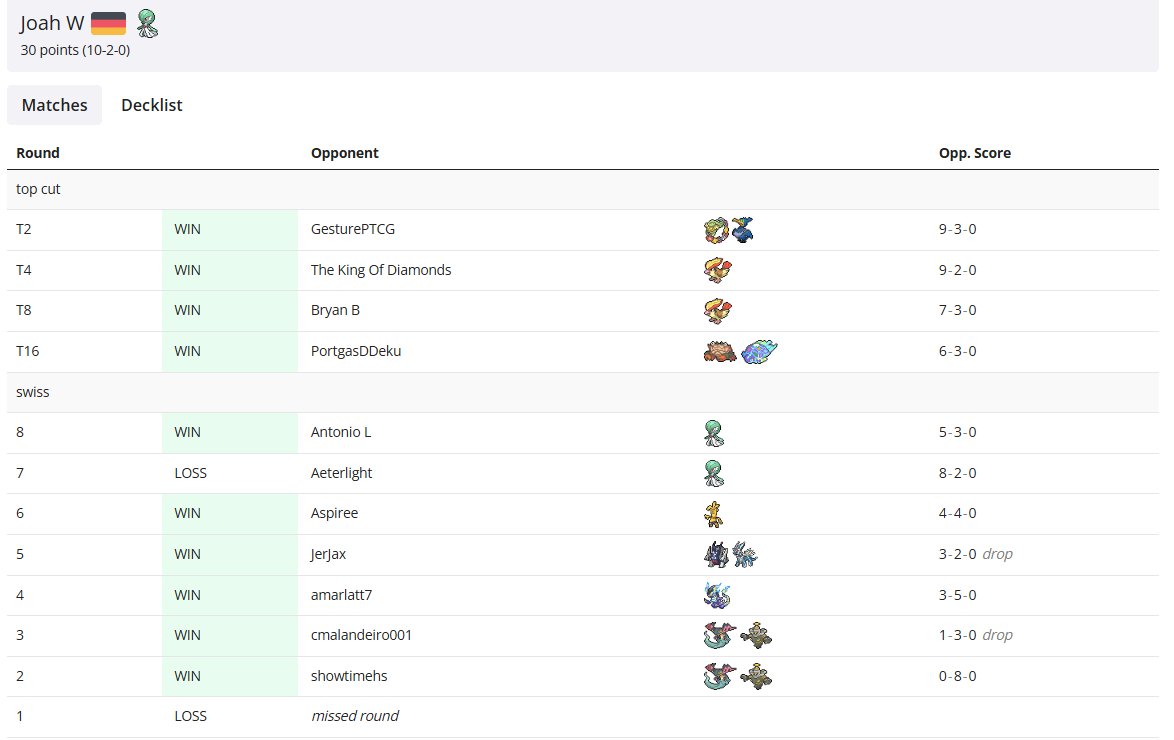The width and height of the screenshot is (1174, 740).
Task: Click the 8-2-0 opponent score
Action: click(958, 473)
